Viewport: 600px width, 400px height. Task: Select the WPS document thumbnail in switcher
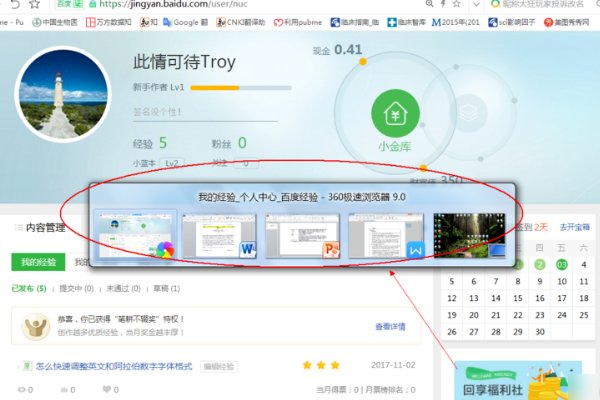pyautogui.click(x=386, y=235)
